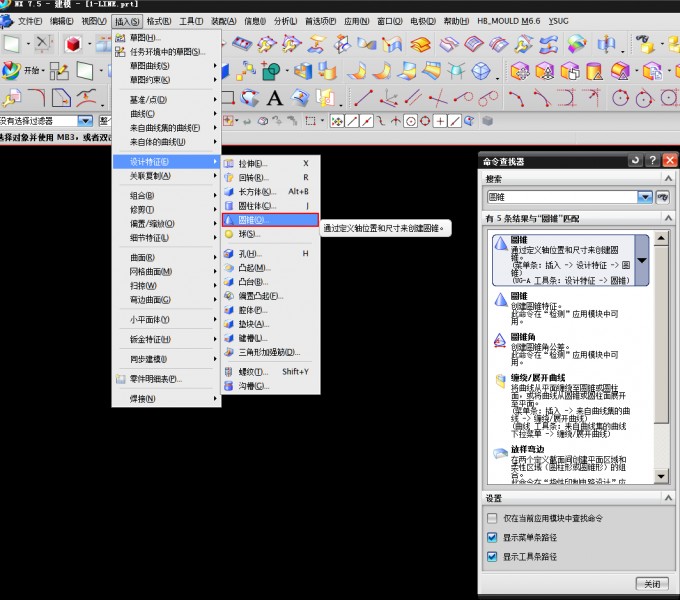680x600 pixels.
Task: Choose 零件明细表(P)... menu entry
Action: point(167,379)
